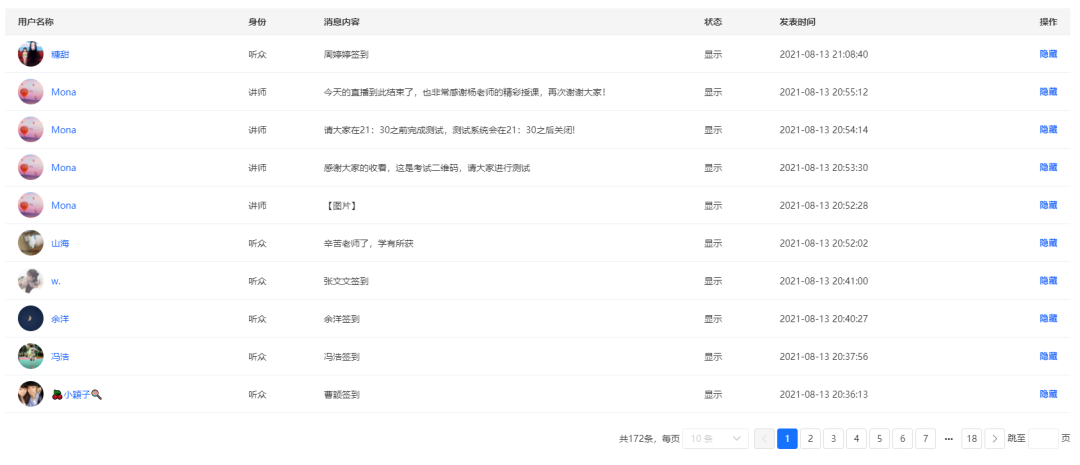Screen dimensions: 1080x465
Task: Click the avatar of user 冯浩
Action: coord(30,356)
